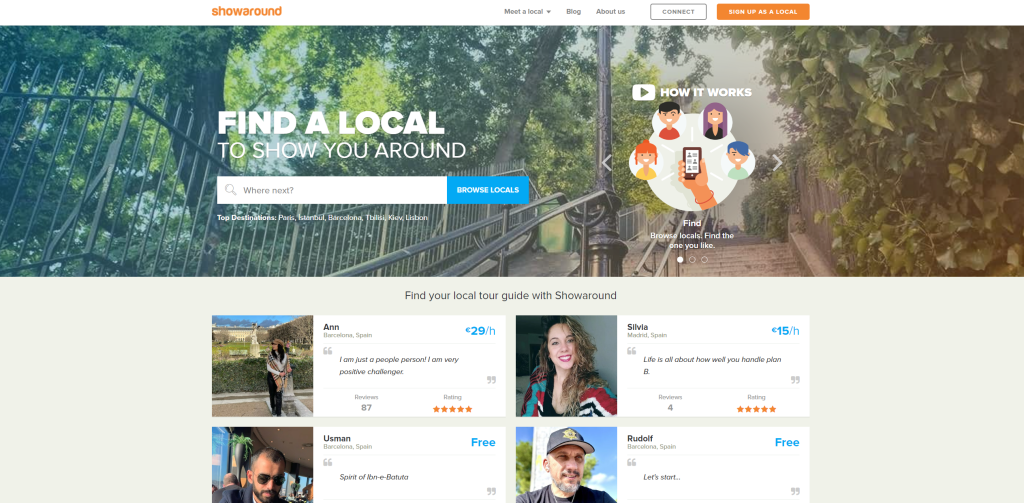Open Usman's profile photo
Viewport: 1024px width, 503px height.
pos(263,465)
